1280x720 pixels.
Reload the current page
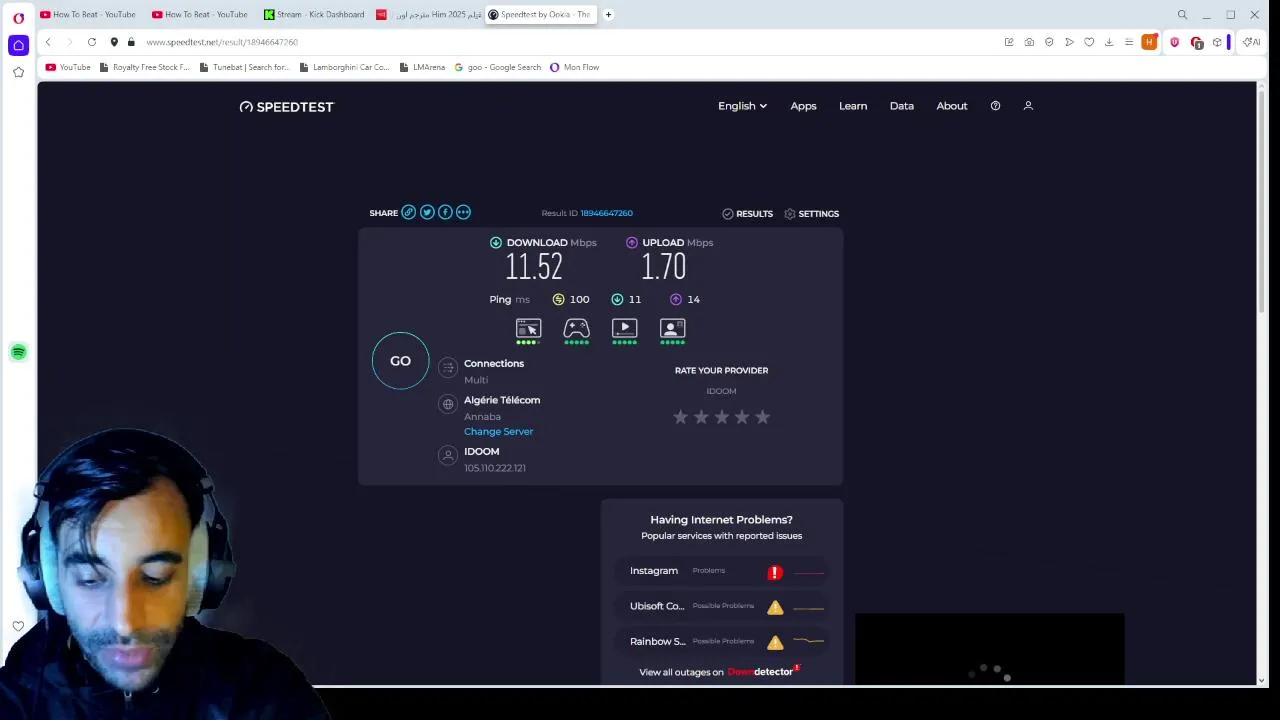(91, 42)
